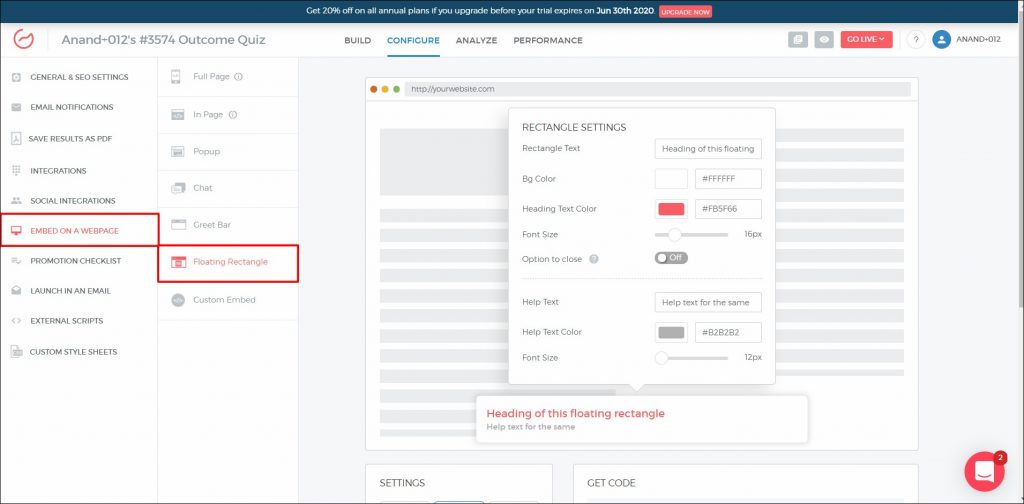Select Integrations in the left sidebar
Screen dimensions: 1024x504
[x=58, y=171]
